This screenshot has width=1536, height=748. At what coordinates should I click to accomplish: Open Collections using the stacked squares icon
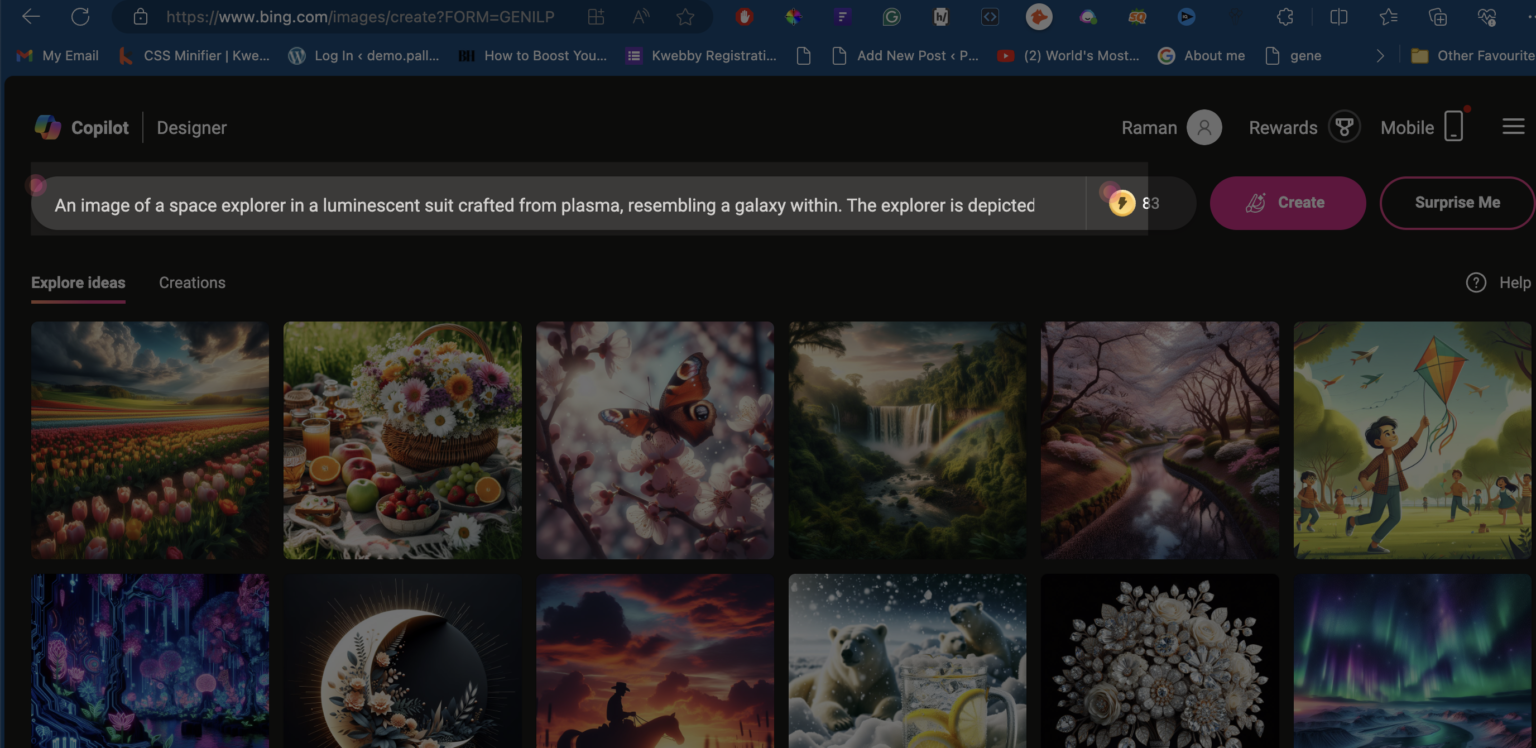[1437, 17]
